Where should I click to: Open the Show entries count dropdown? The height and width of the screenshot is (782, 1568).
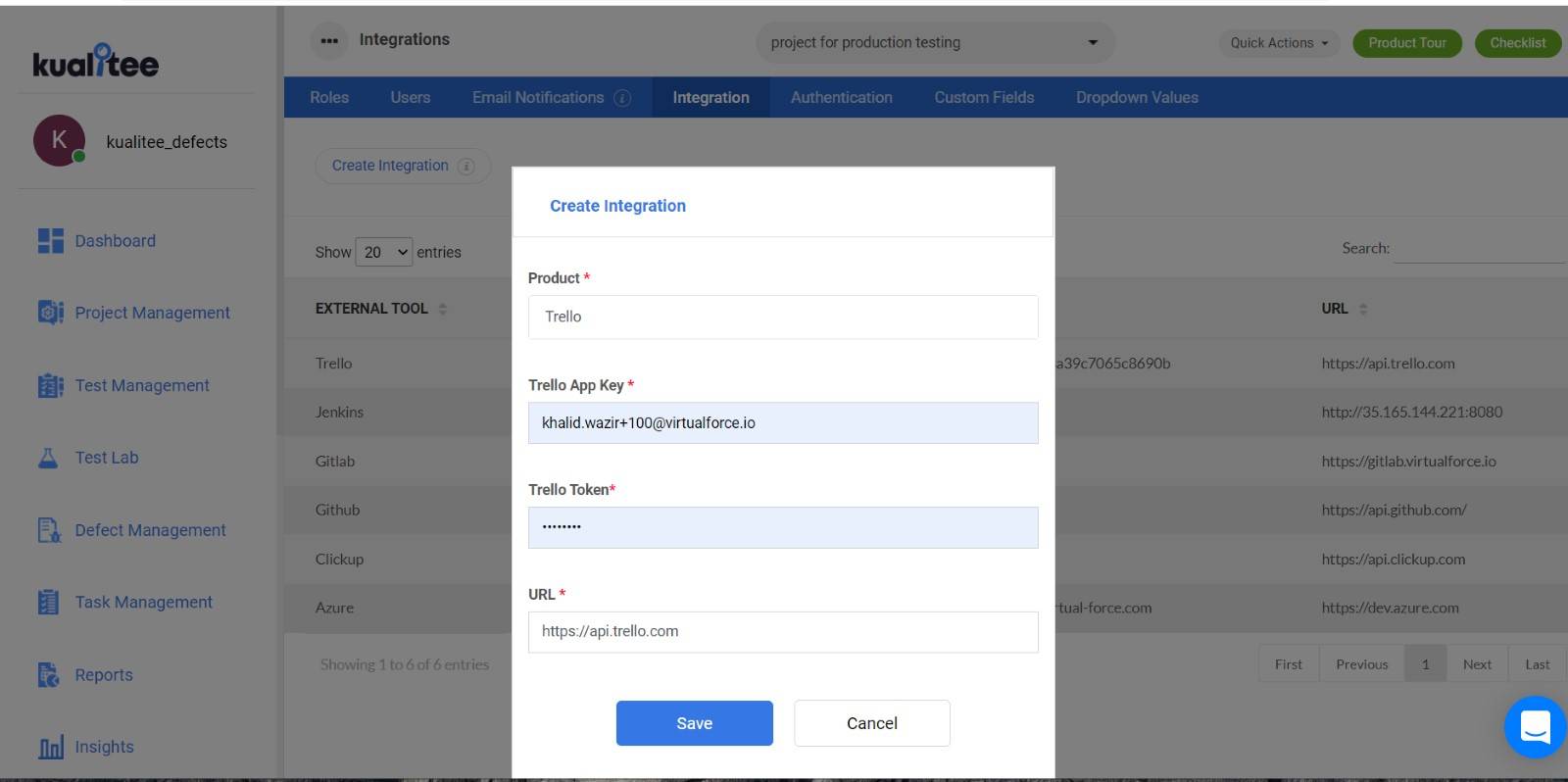click(383, 252)
